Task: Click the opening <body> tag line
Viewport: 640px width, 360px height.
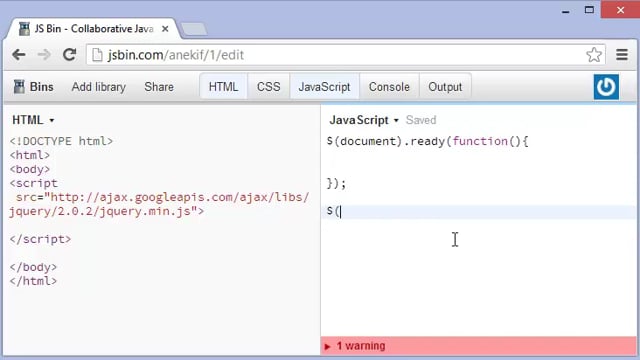Action: [30, 169]
